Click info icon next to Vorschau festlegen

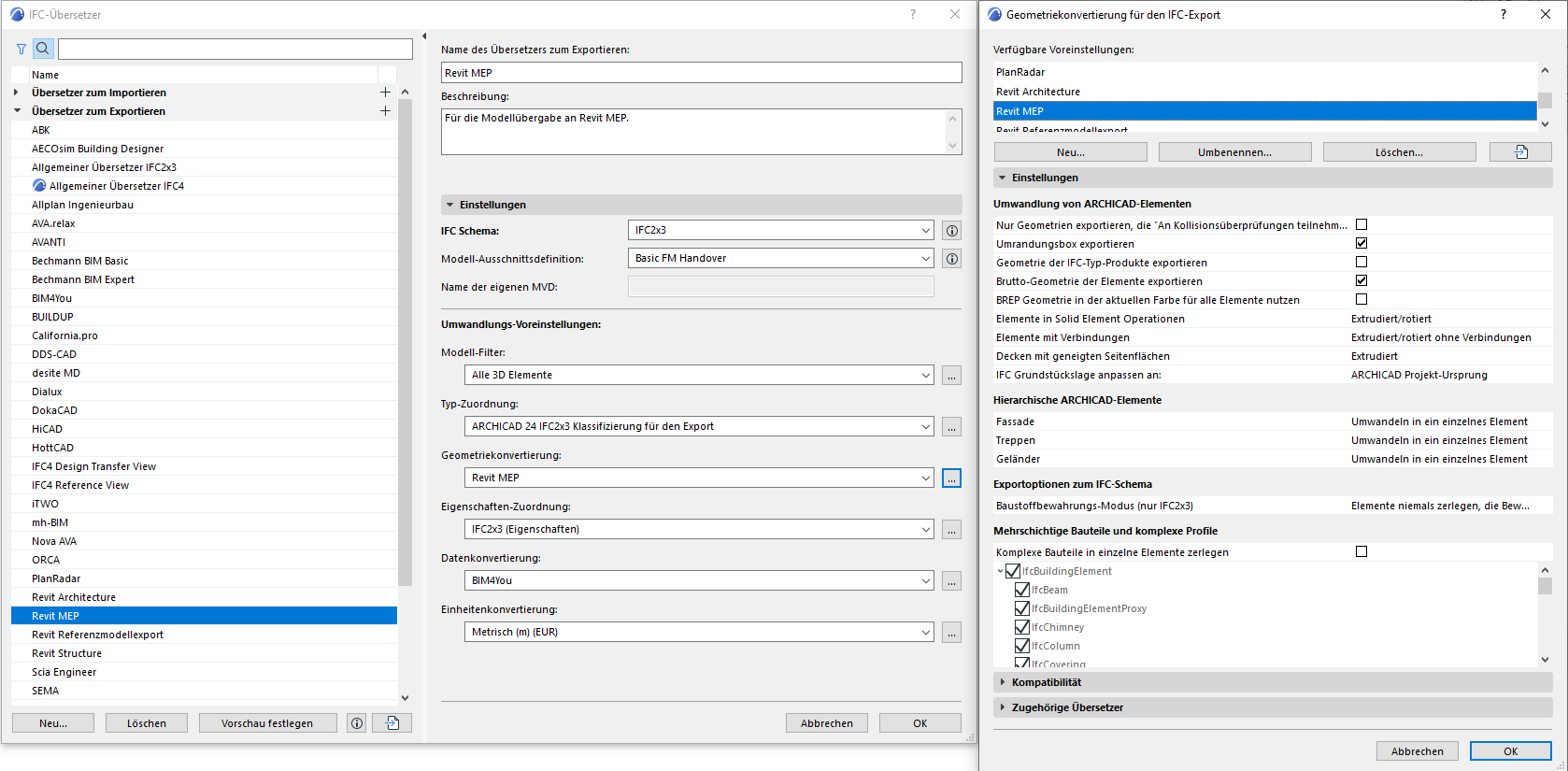(356, 723)
